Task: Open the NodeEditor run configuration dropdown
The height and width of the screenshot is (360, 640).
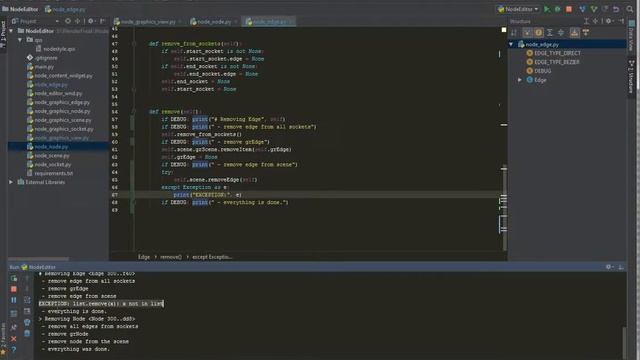Action: [519, 9]
